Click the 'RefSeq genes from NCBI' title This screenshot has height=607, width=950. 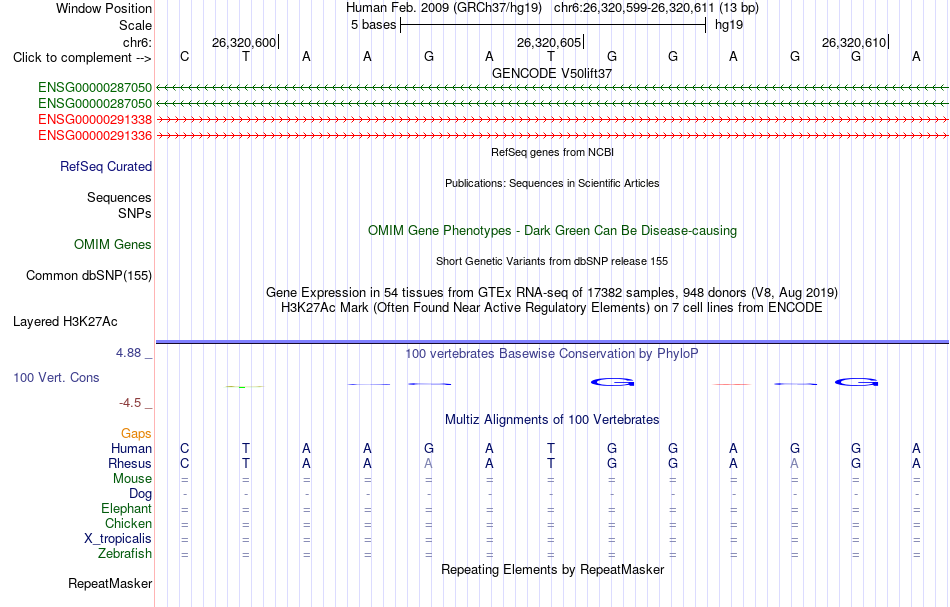point(552,152)
